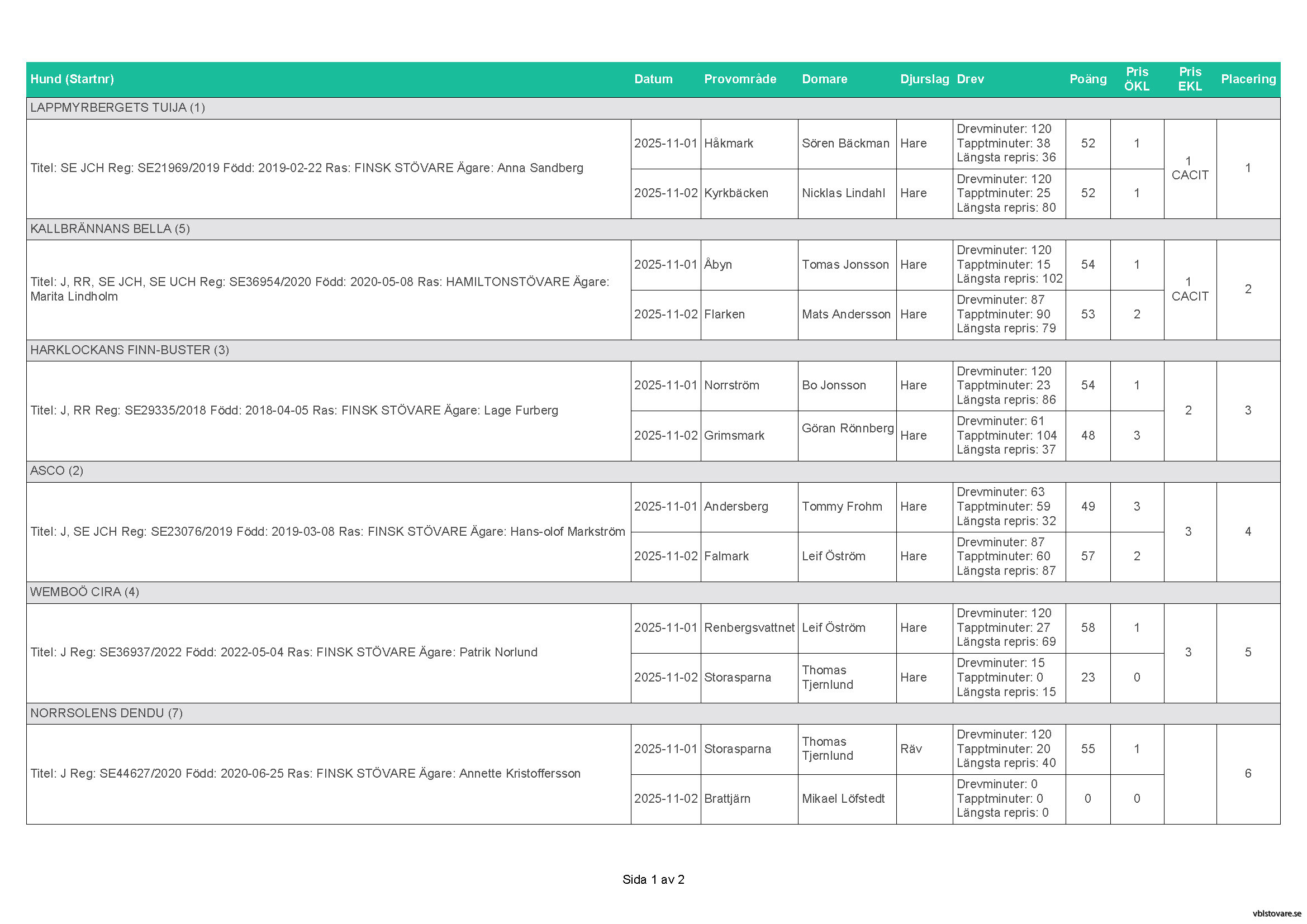This screenshot has height=924, width=1307.
Task: Click the vblstovare.se link in corner
Action: [1276, 913]
